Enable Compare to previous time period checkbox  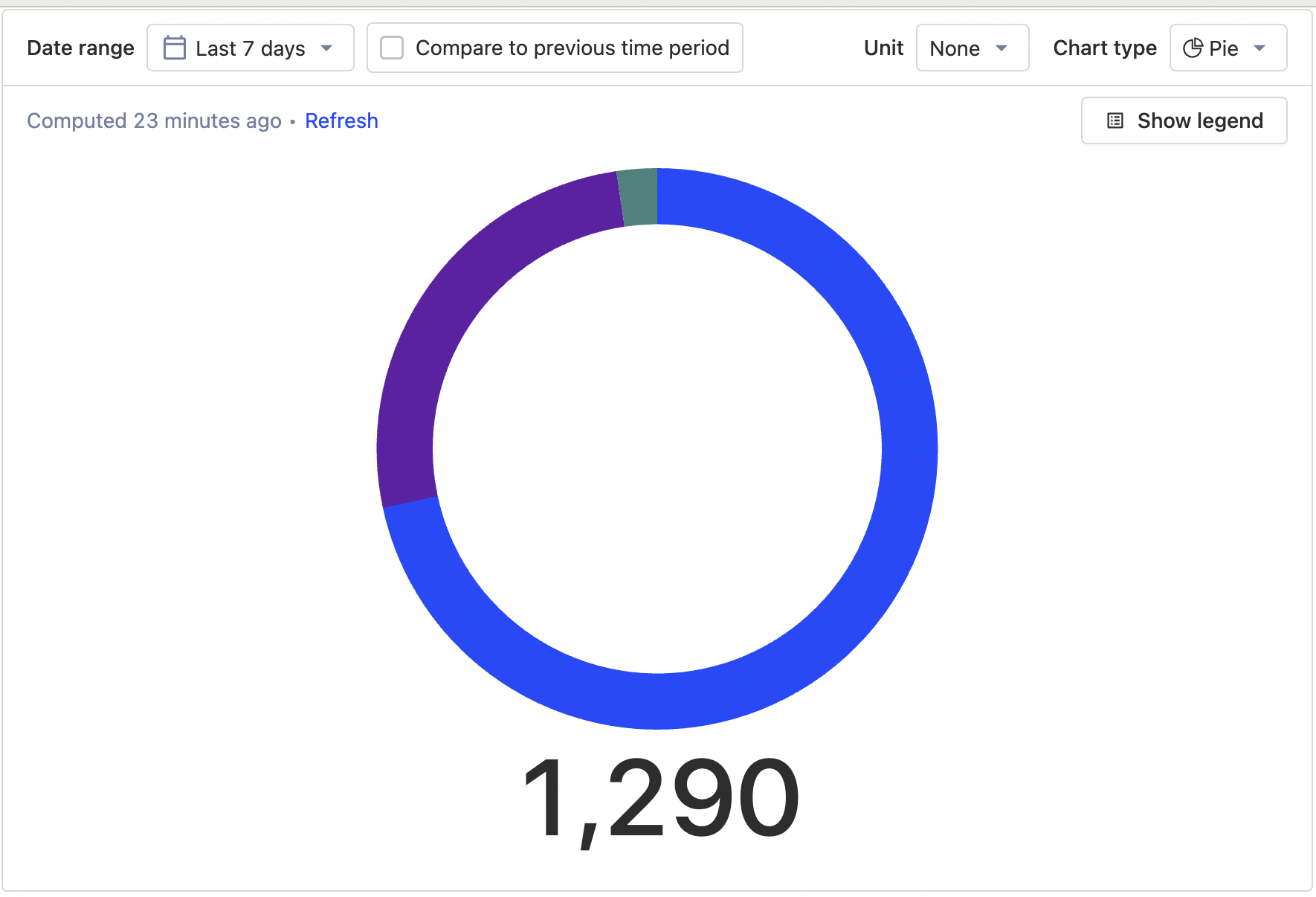(392, 48)
